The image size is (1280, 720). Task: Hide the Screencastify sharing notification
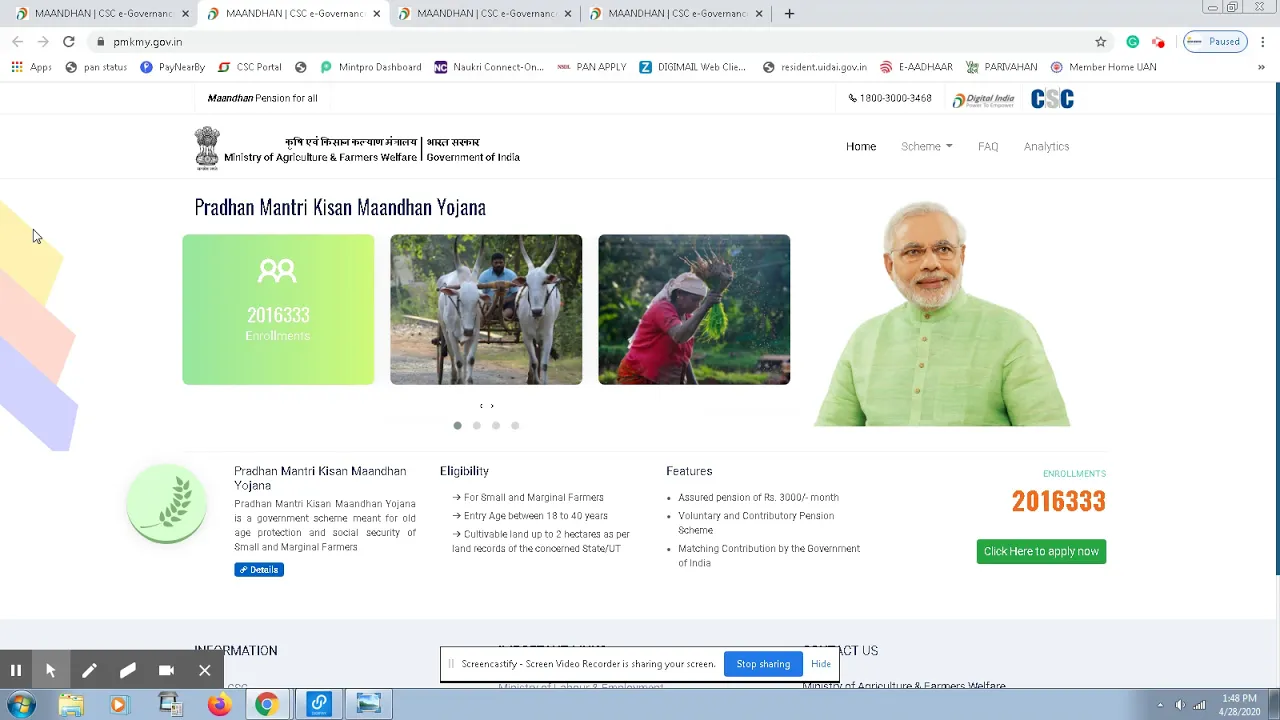click(x=821, y=664)
